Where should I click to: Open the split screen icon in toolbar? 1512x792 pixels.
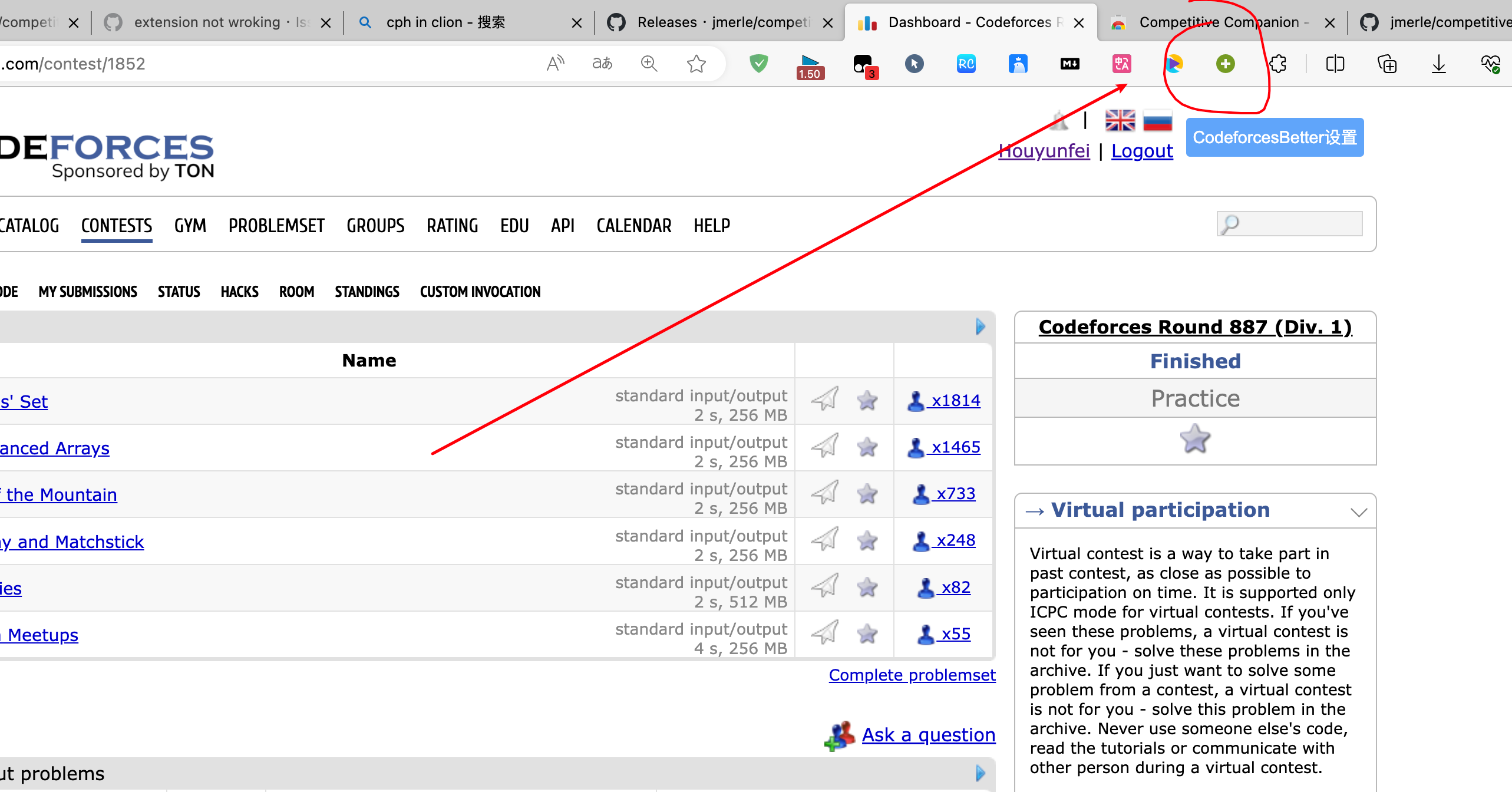(x=1335, y=64)
